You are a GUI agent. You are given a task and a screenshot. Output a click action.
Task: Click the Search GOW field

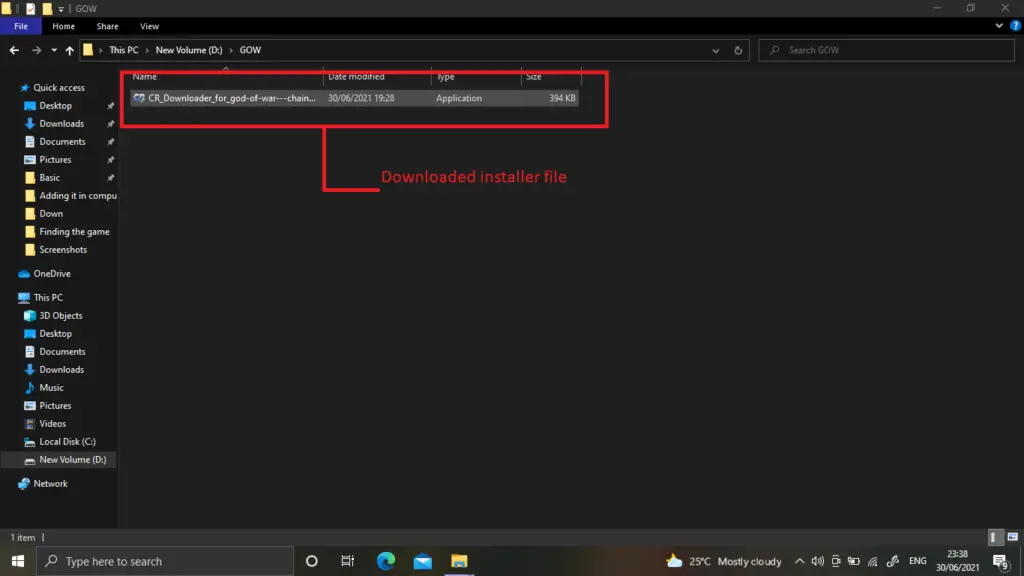887,50
